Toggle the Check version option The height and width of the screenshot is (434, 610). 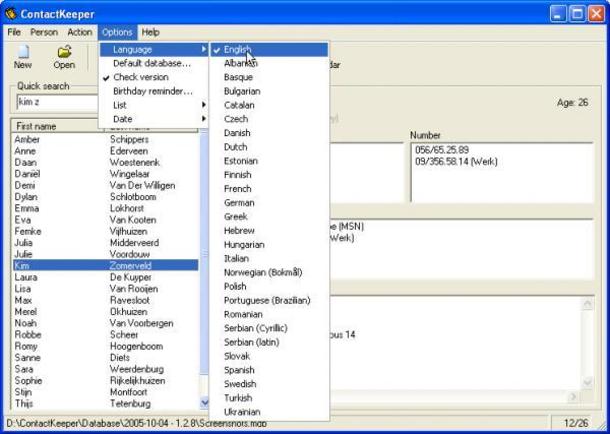(153, 77)
